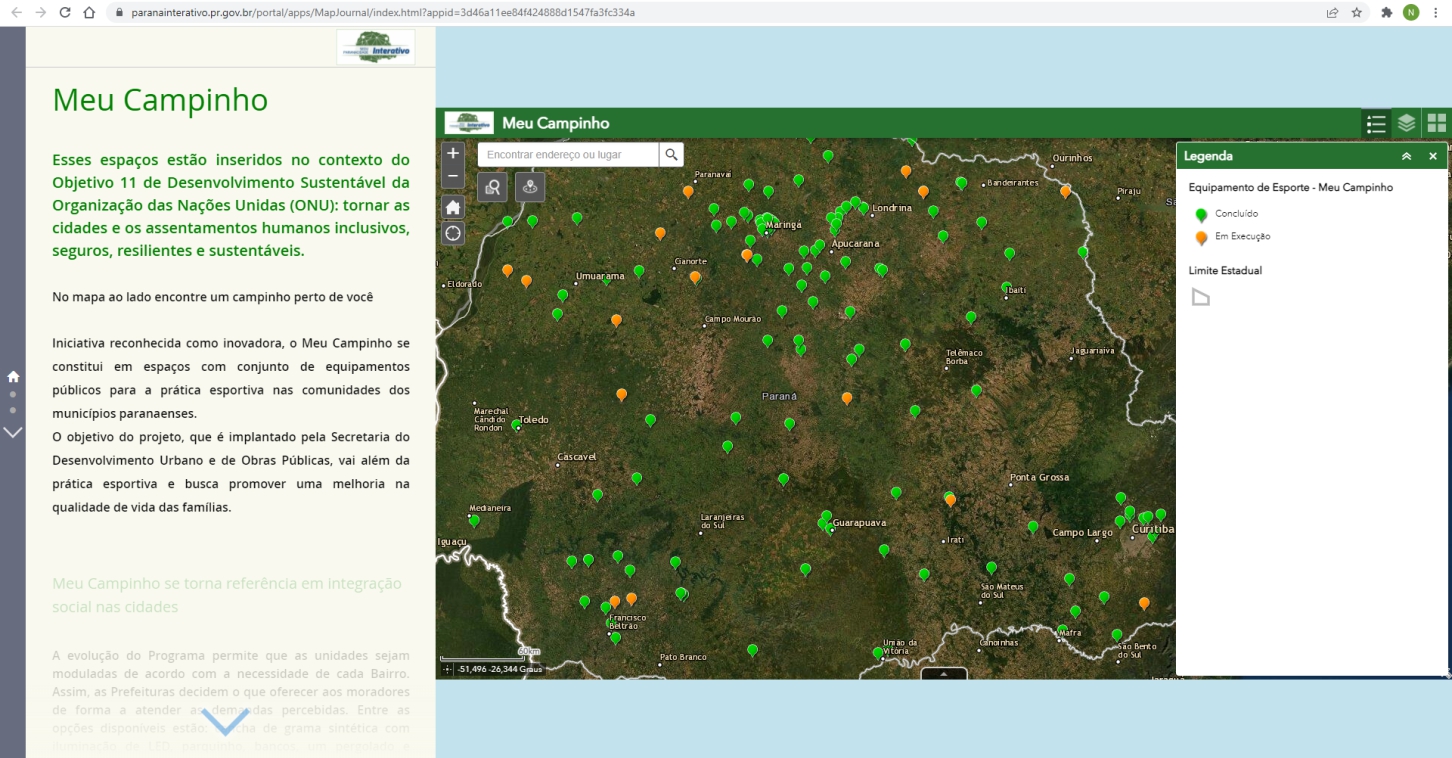Enable coordinate capture crosshair button
Image resolution: width=1452 pixels, height=758 pixels.
click(447, 669)
